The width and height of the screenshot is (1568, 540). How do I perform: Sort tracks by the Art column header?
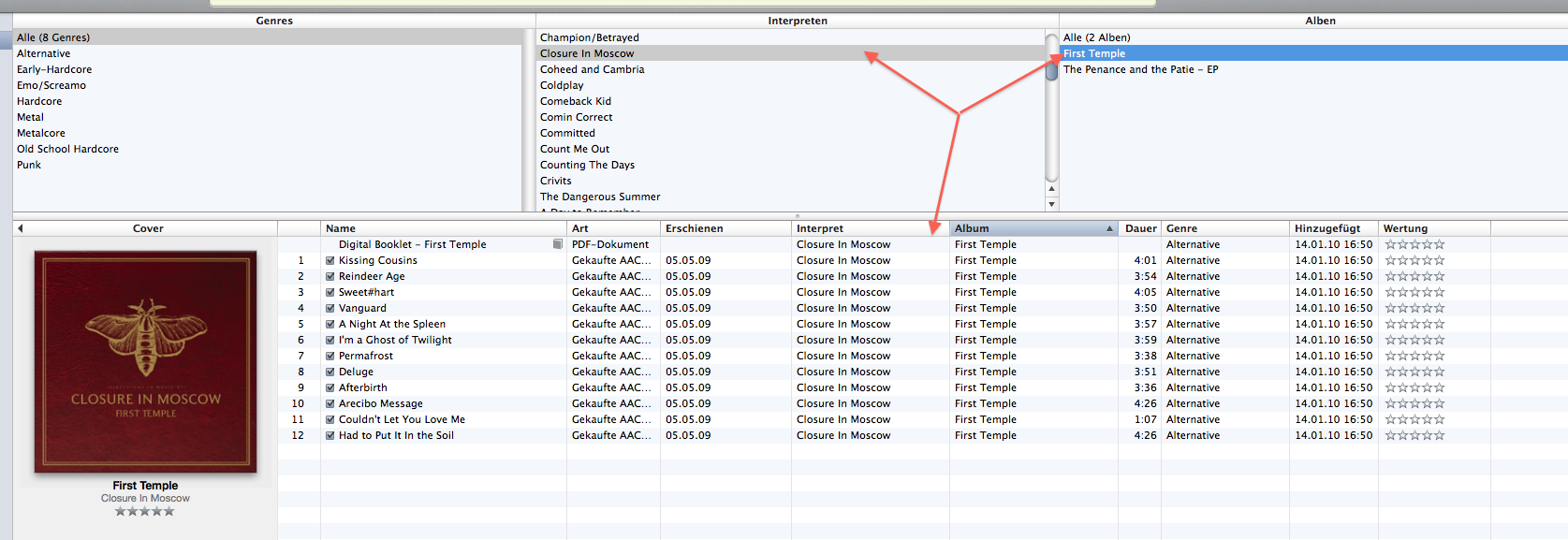click(613, 228)
